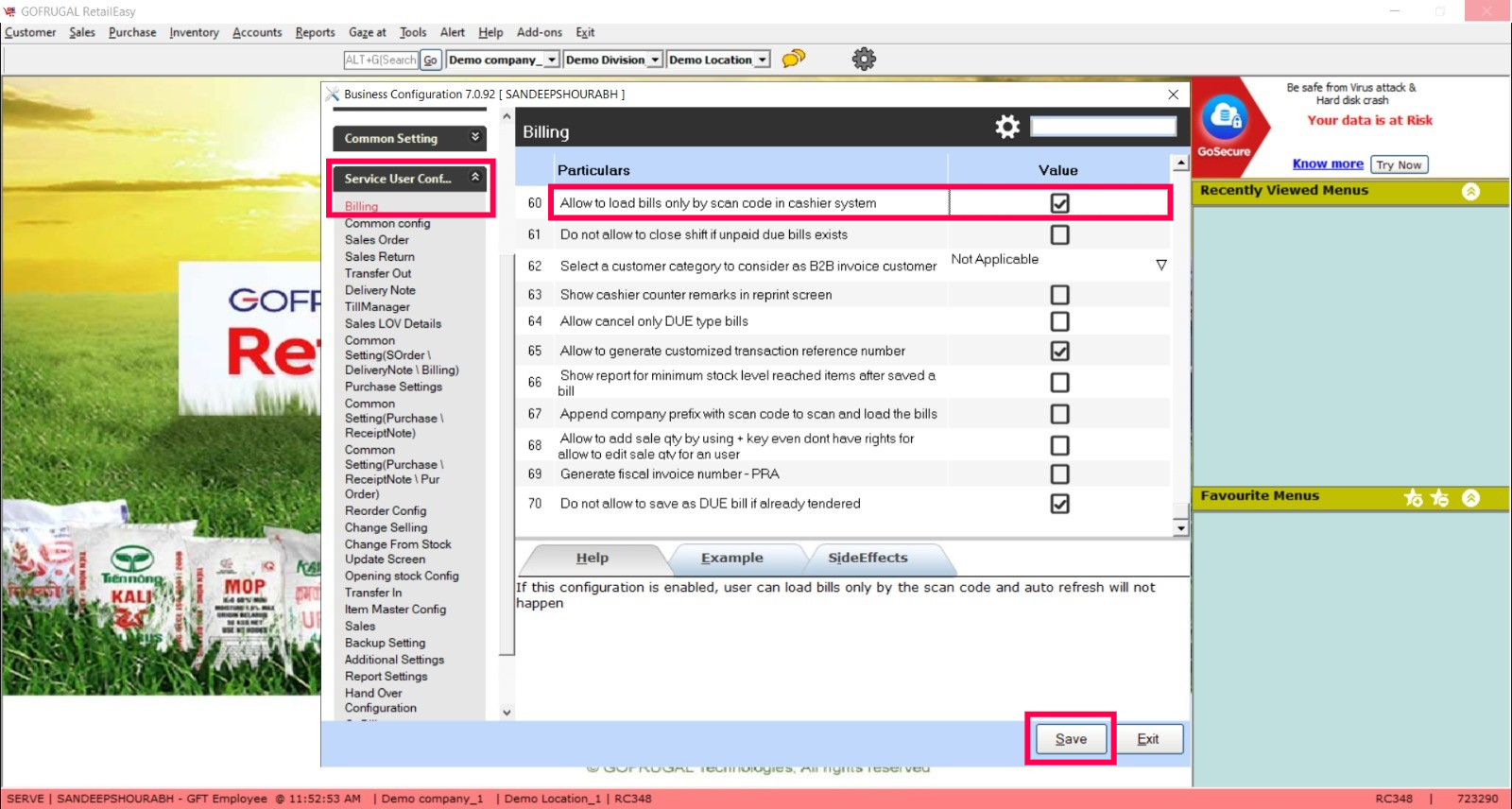Image resolution: width=1512 pixels, height=809 pixels.
Task: Switch to the SideEffects tab
Action: (868, 558)
